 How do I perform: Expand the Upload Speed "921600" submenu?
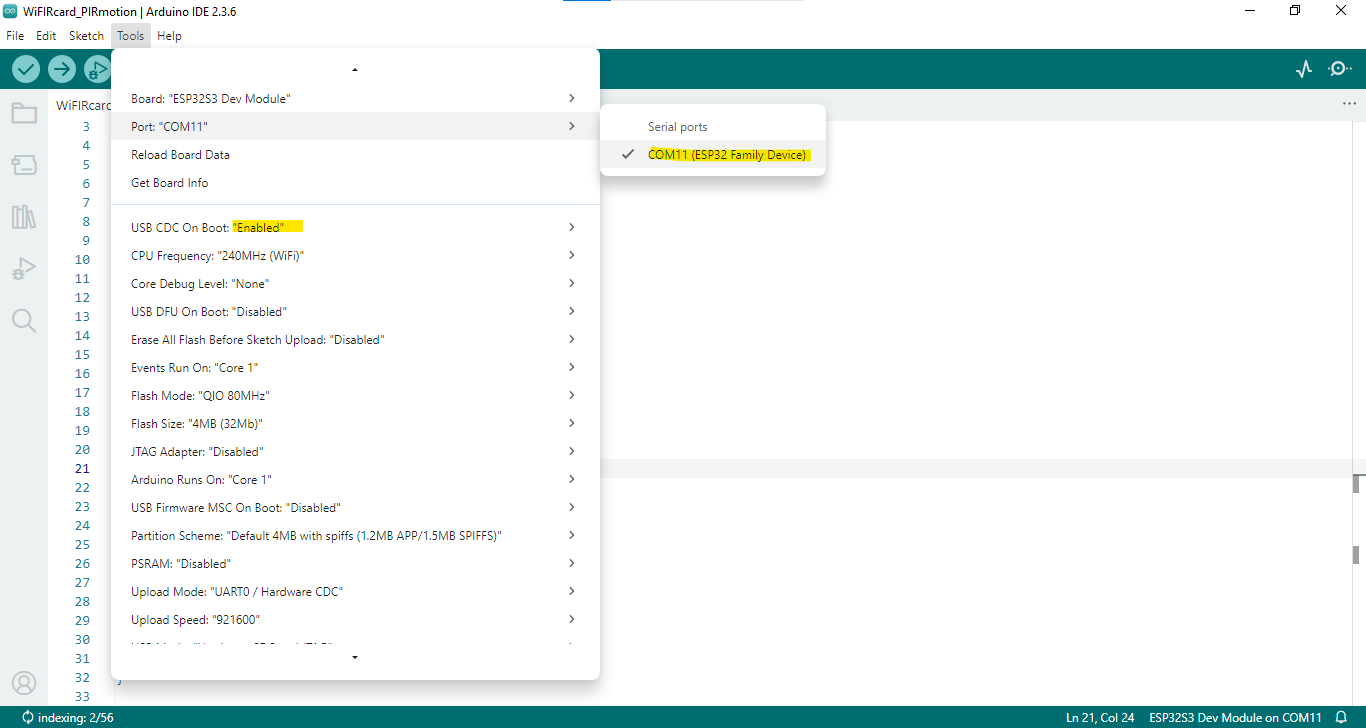[355, 619]
